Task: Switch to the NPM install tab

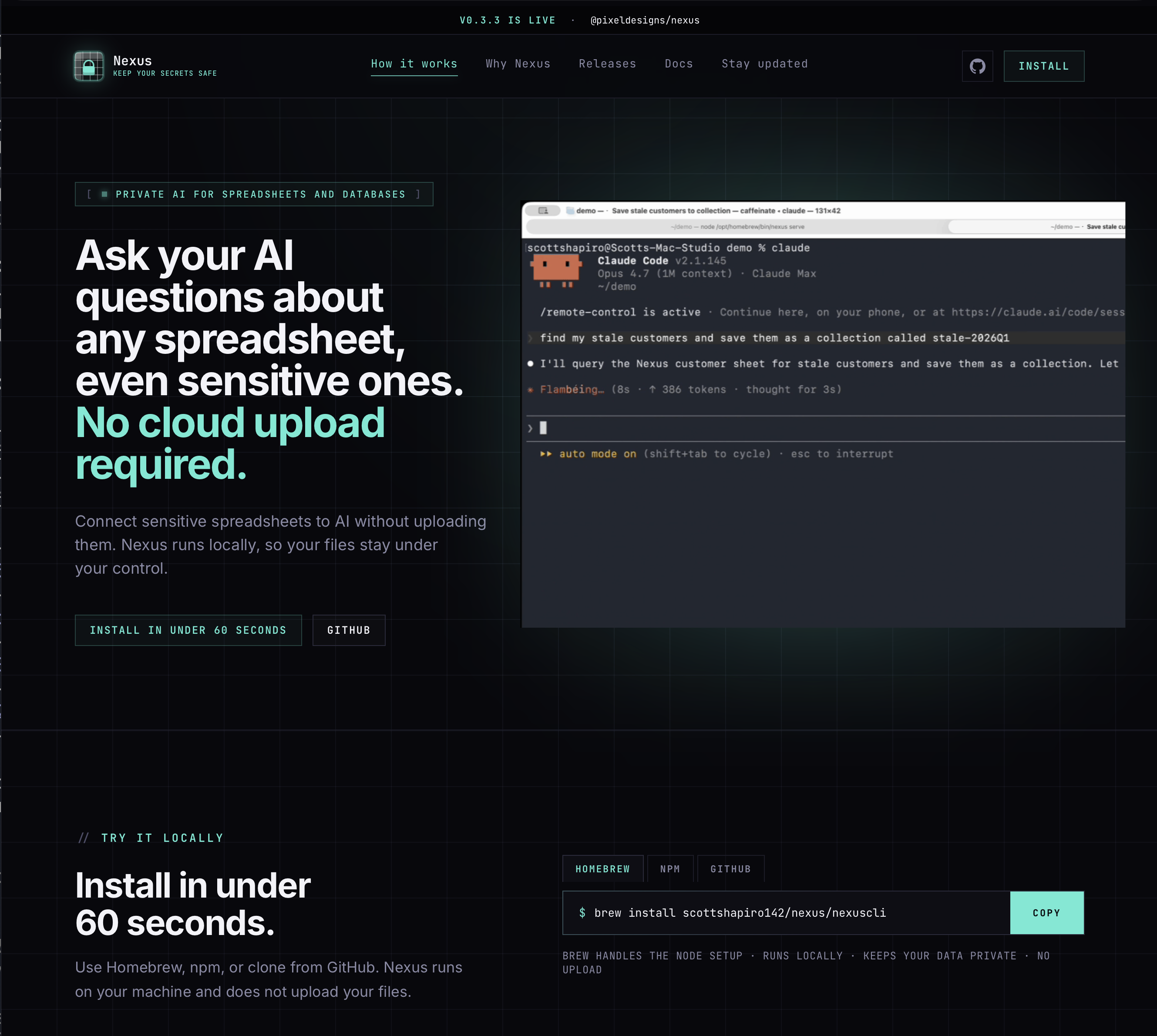Action: point(670,869)
